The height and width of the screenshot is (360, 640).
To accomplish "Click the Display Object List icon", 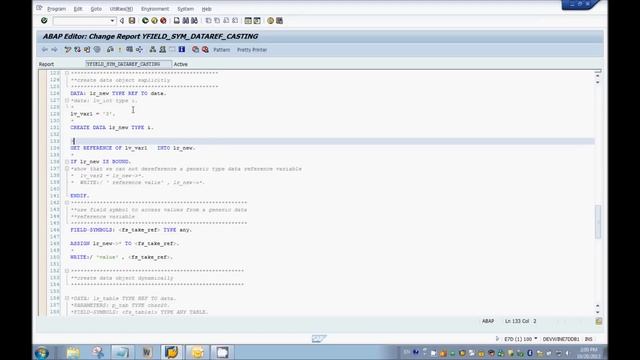I will (x=153, y=49).
